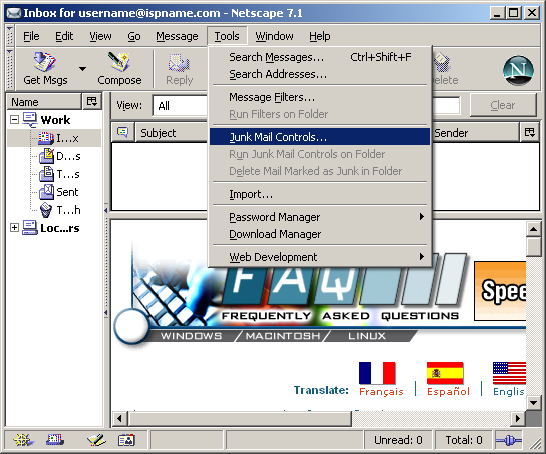Open the Go menu
546x454 pixels.
134,36
